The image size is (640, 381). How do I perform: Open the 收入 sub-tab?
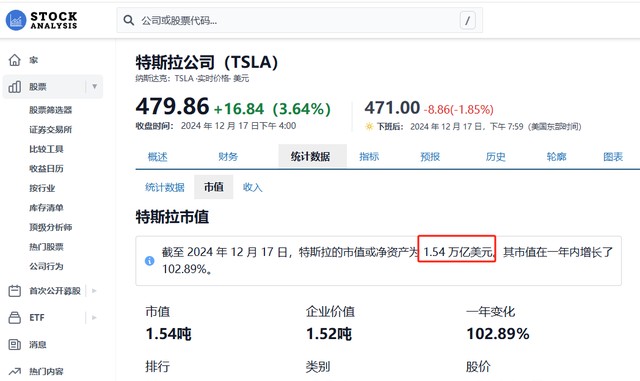[253, 187]
